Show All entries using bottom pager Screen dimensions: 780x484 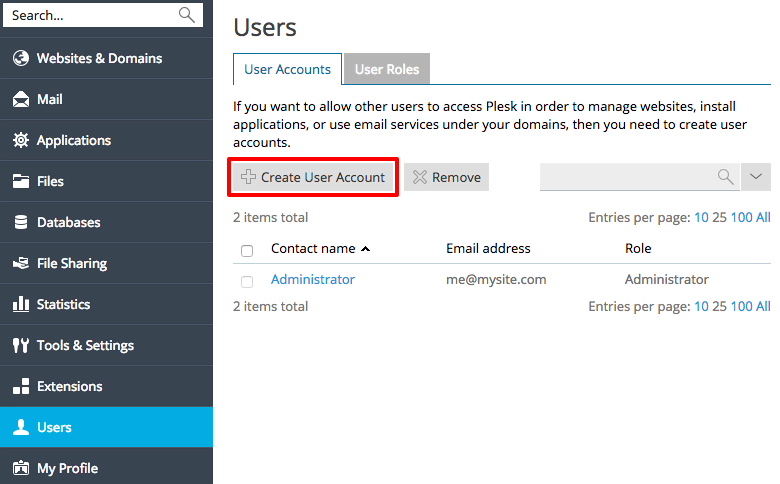tap(763, 306)
